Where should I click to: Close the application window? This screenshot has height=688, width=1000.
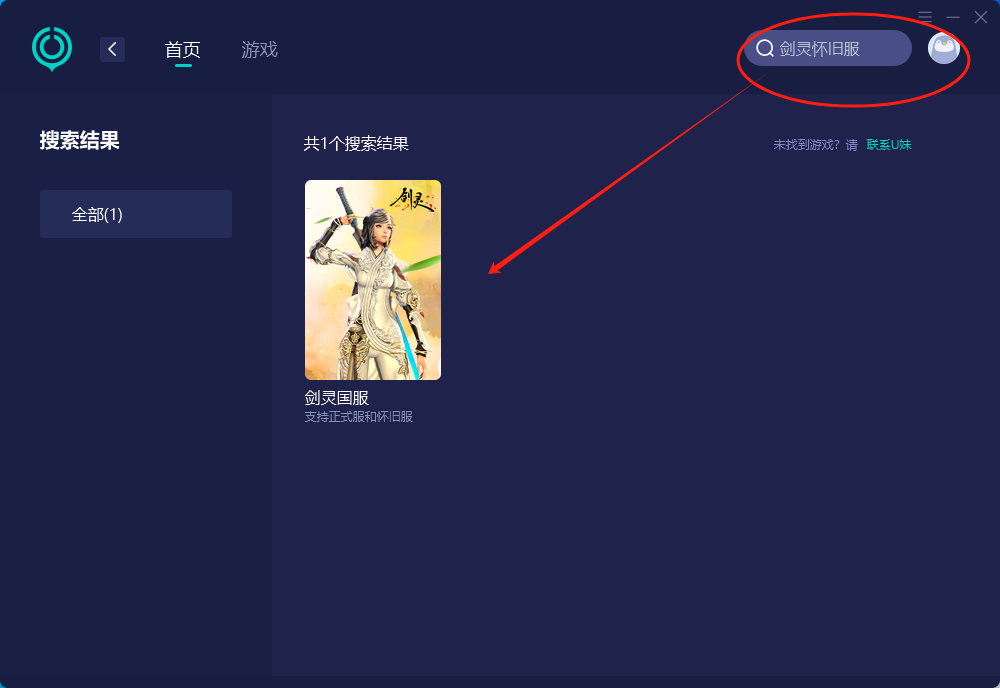coord(981,17)
